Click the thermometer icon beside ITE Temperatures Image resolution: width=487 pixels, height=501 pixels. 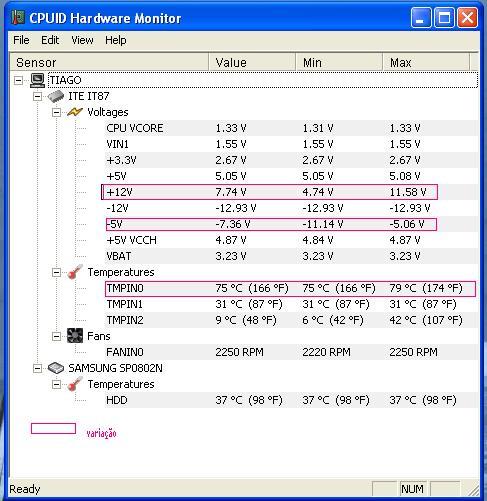75,272
